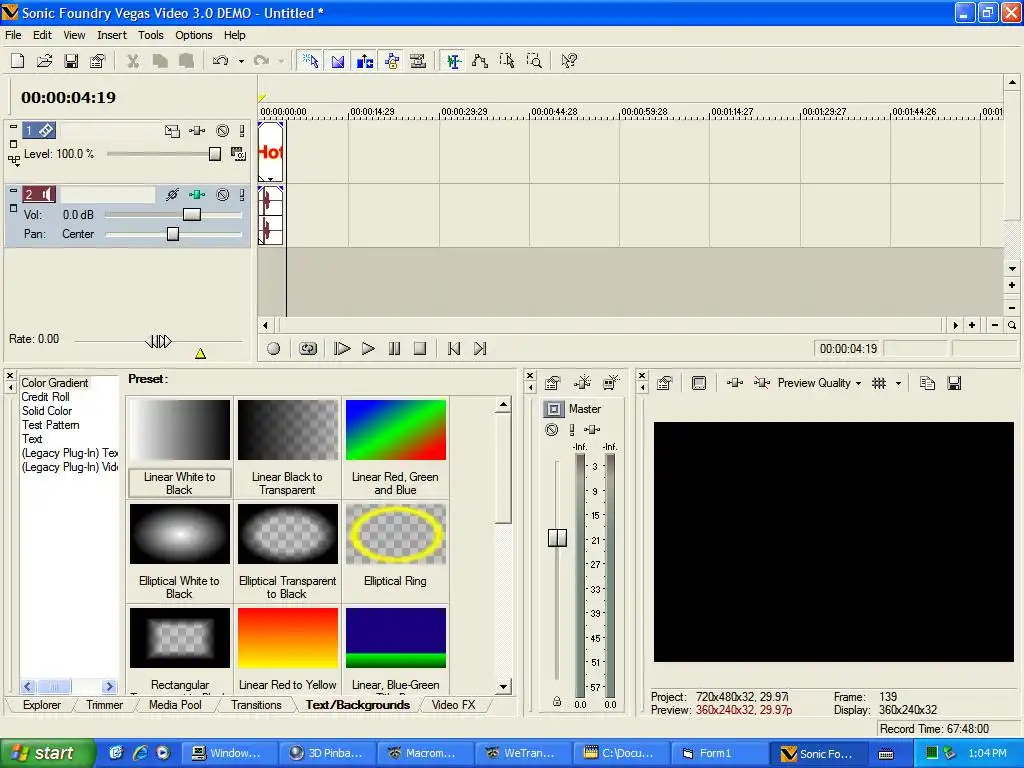Open track 1 Track FX icon

point(197,131)
